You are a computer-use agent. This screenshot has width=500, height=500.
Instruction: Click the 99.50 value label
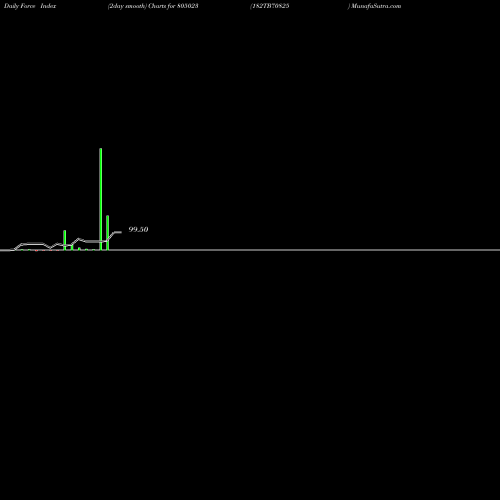[138, 229]
